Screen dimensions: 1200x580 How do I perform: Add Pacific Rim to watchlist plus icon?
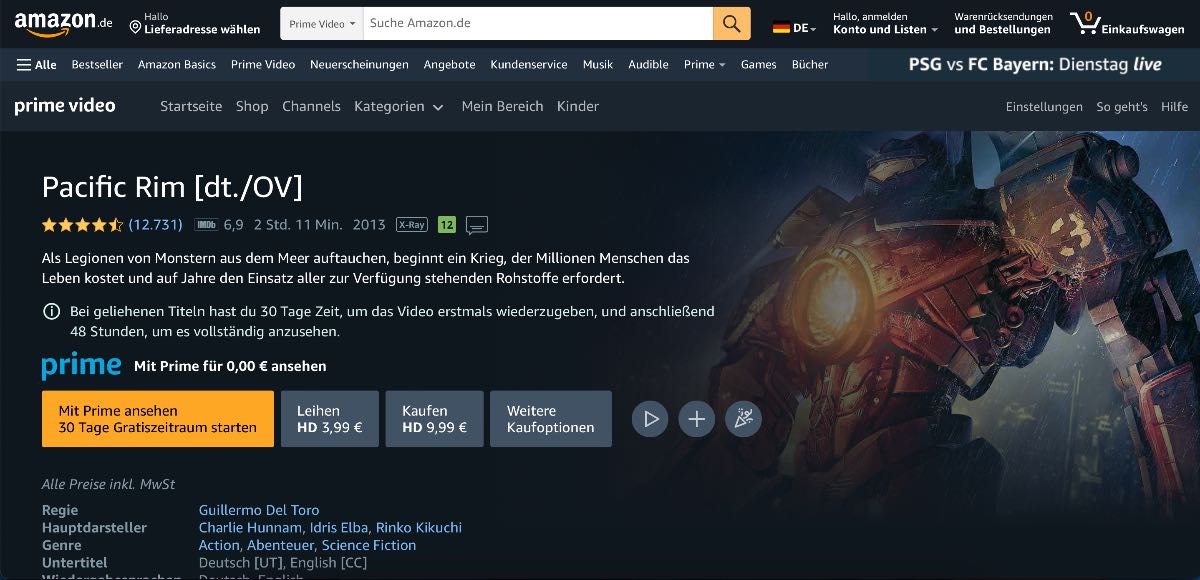[x=697, y=419]
